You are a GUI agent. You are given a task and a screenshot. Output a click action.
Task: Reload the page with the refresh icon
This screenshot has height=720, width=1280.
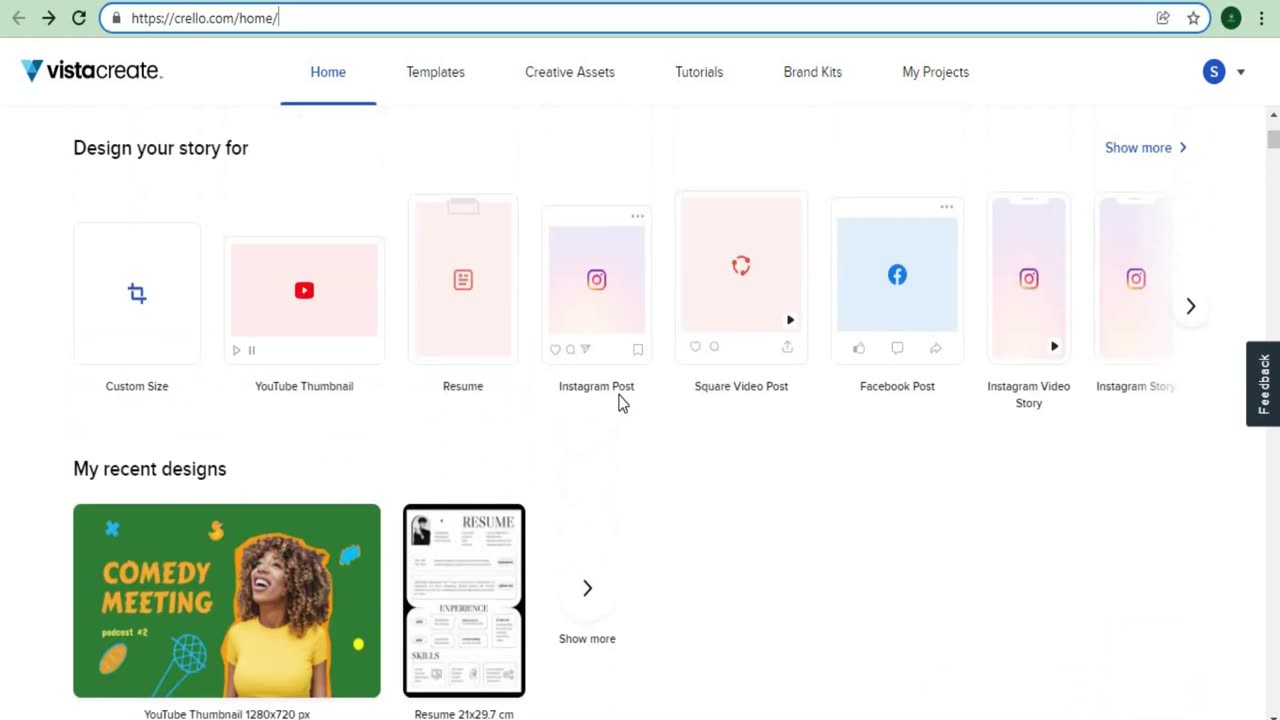[x=79, y=18]
